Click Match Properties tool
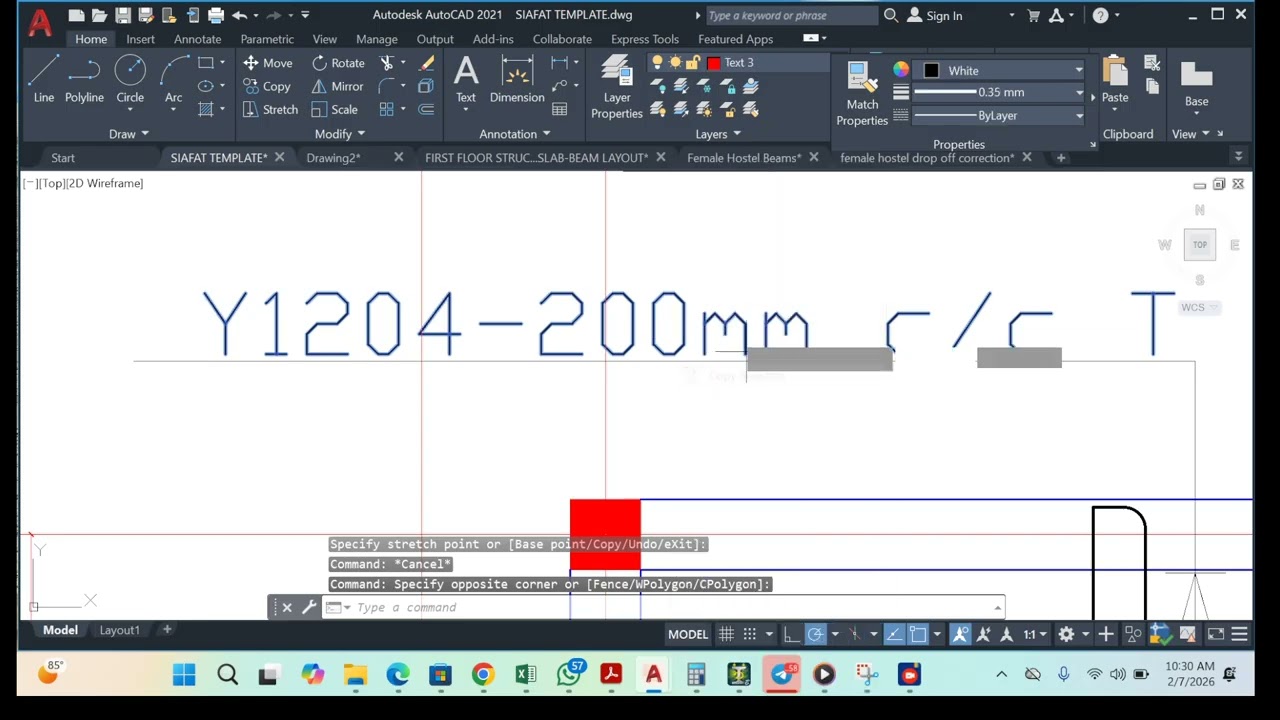The height and width of the screenshot is (720, 1280). 862,94
